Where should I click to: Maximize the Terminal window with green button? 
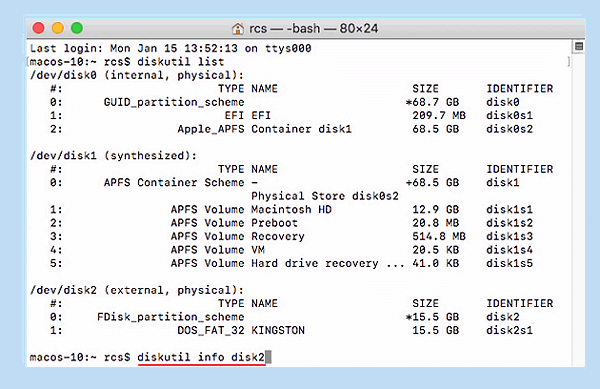click(x=77, y=28)
